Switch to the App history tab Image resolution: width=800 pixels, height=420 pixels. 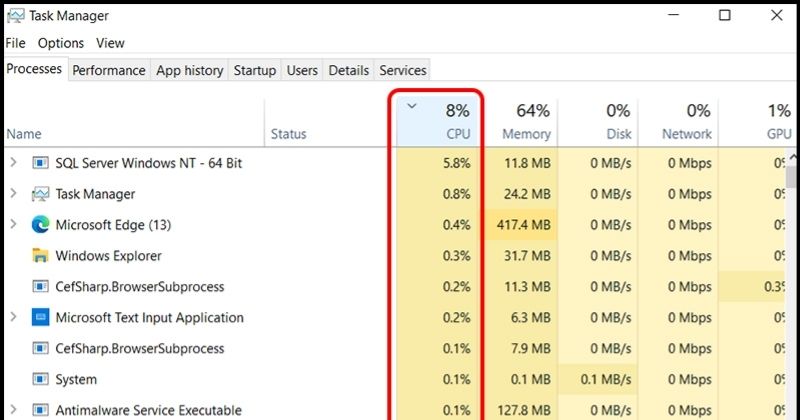[190, 70]
